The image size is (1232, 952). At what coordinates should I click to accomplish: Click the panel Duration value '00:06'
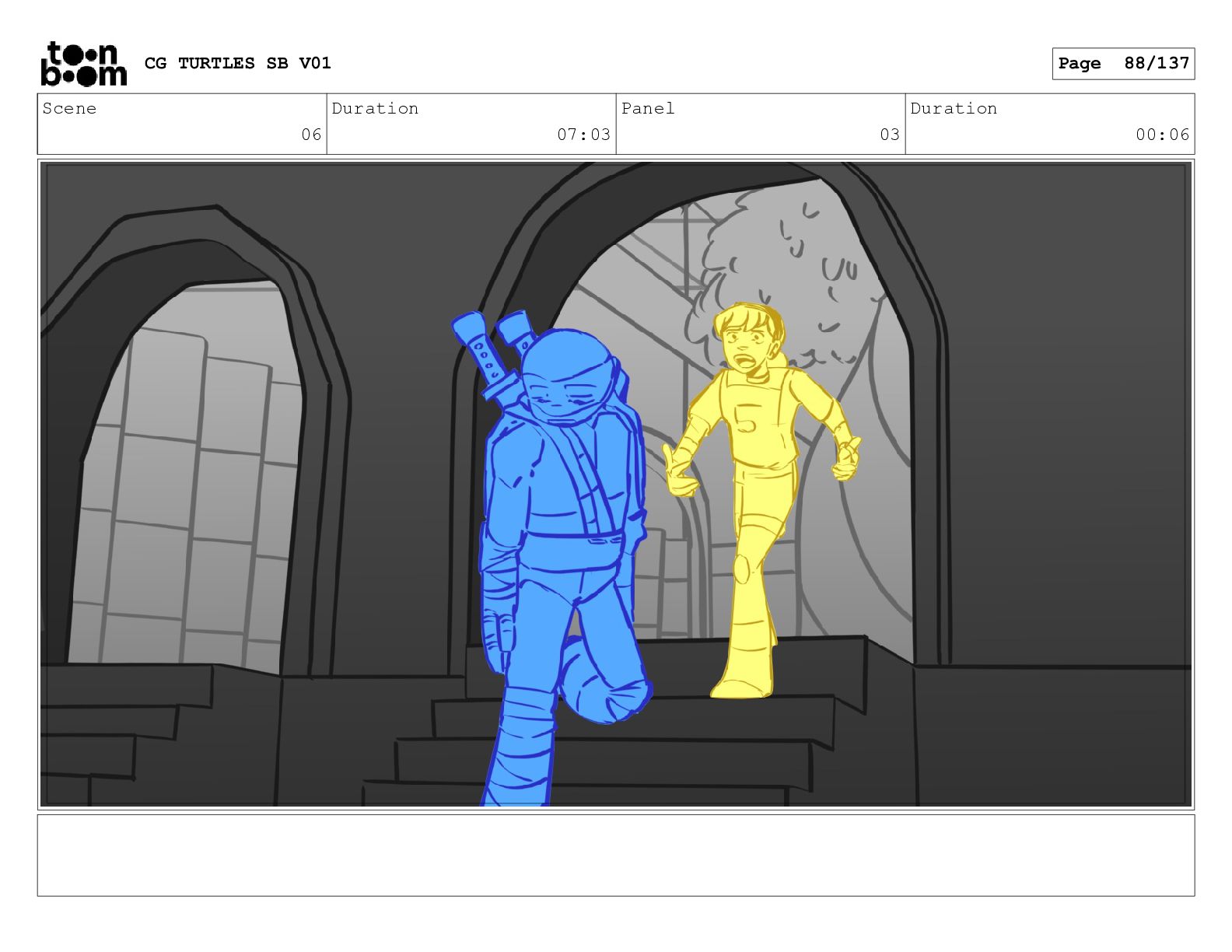point(1162,135)
